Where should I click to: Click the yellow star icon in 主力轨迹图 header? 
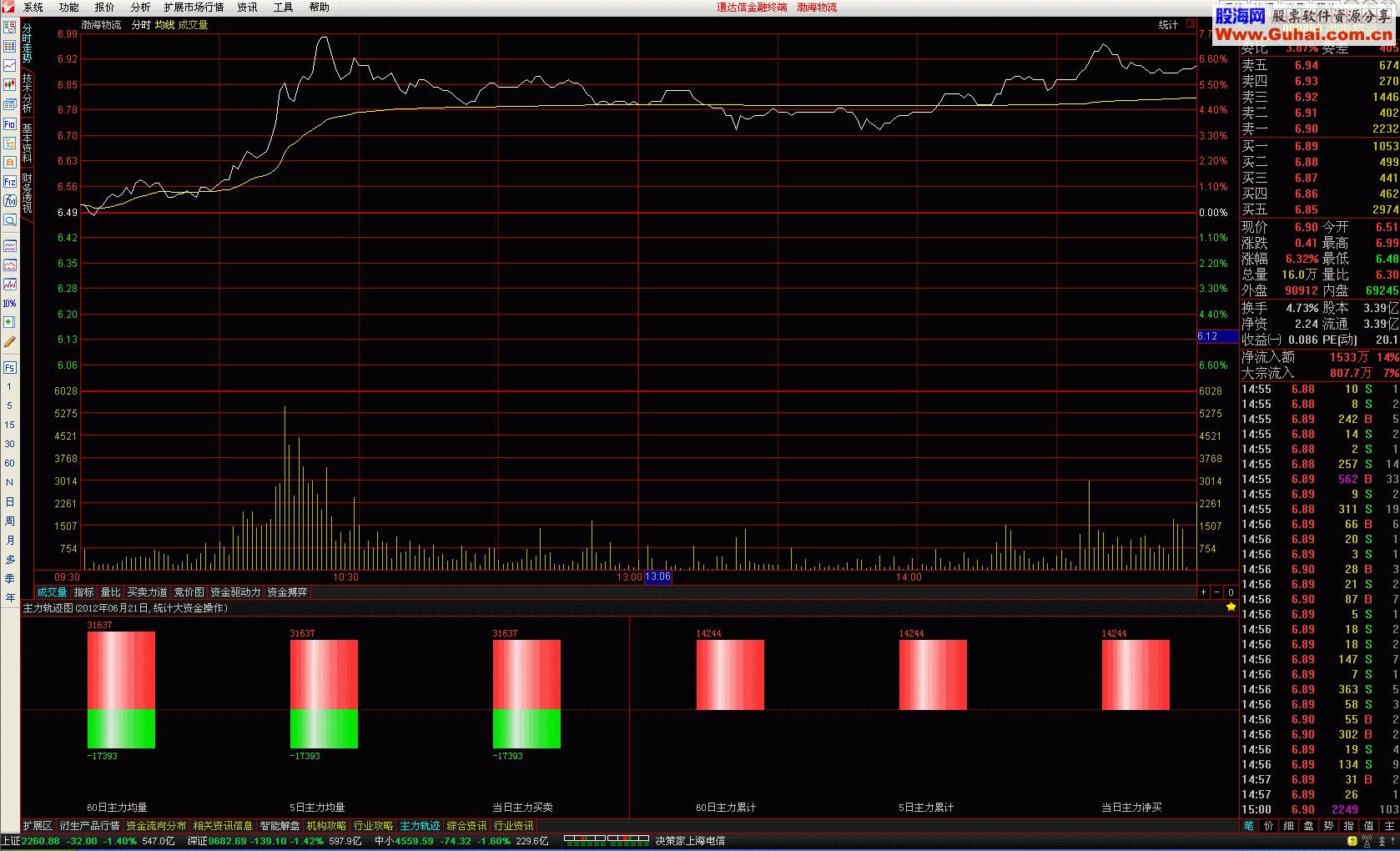click(1231, 607)
